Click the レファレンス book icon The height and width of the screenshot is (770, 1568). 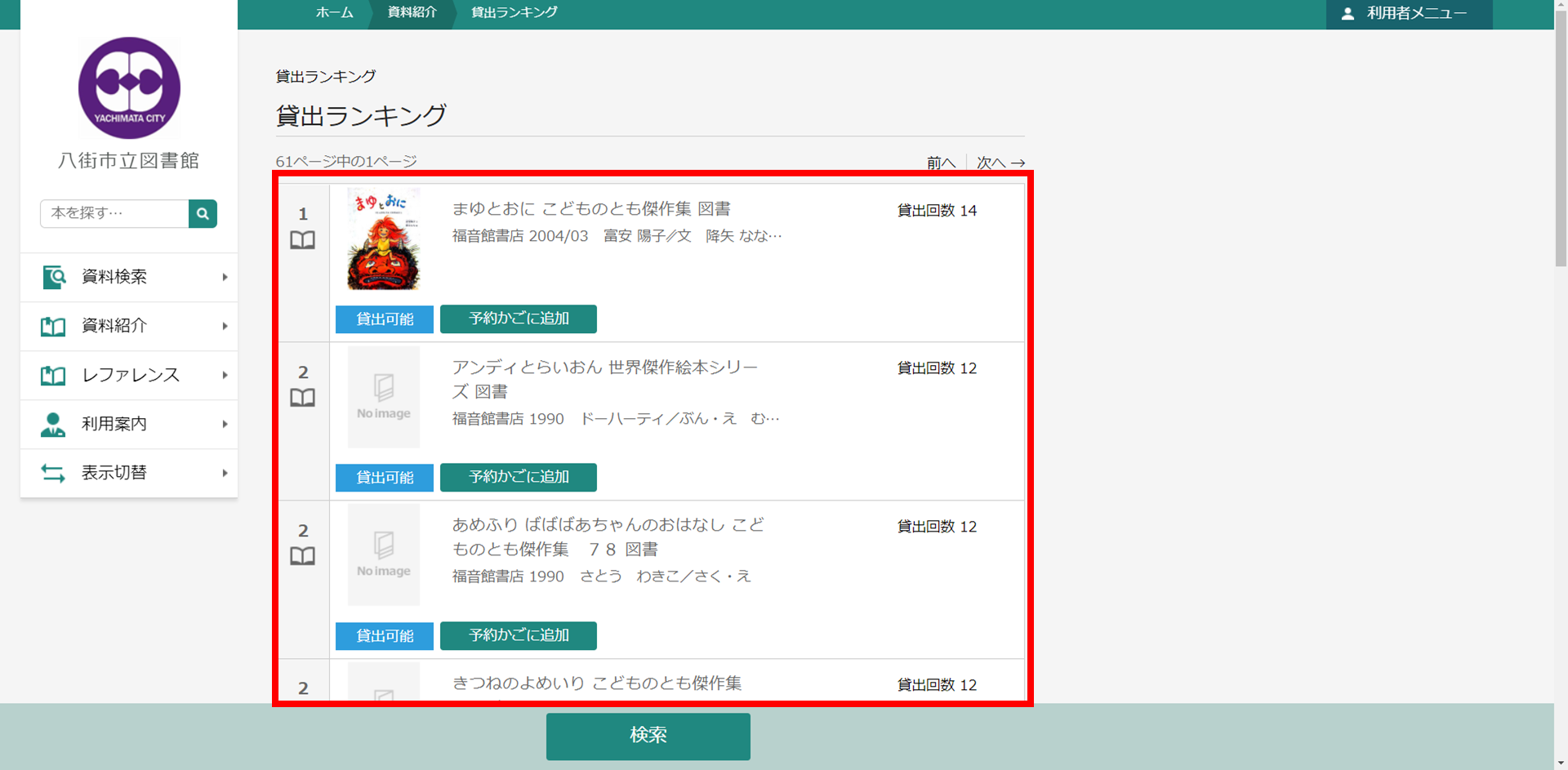click(x=53, y=376)
